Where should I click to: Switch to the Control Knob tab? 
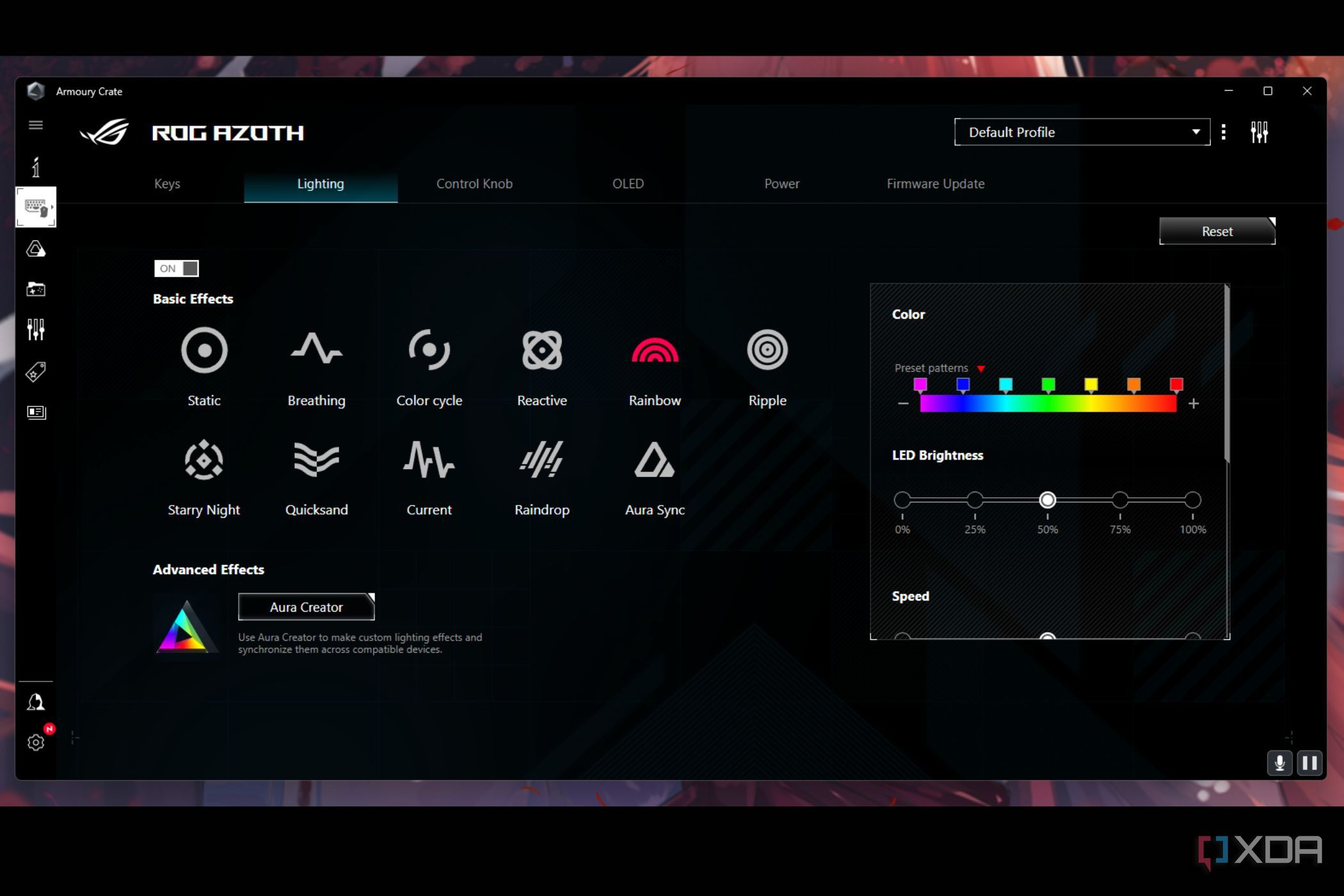pos(474,184)
